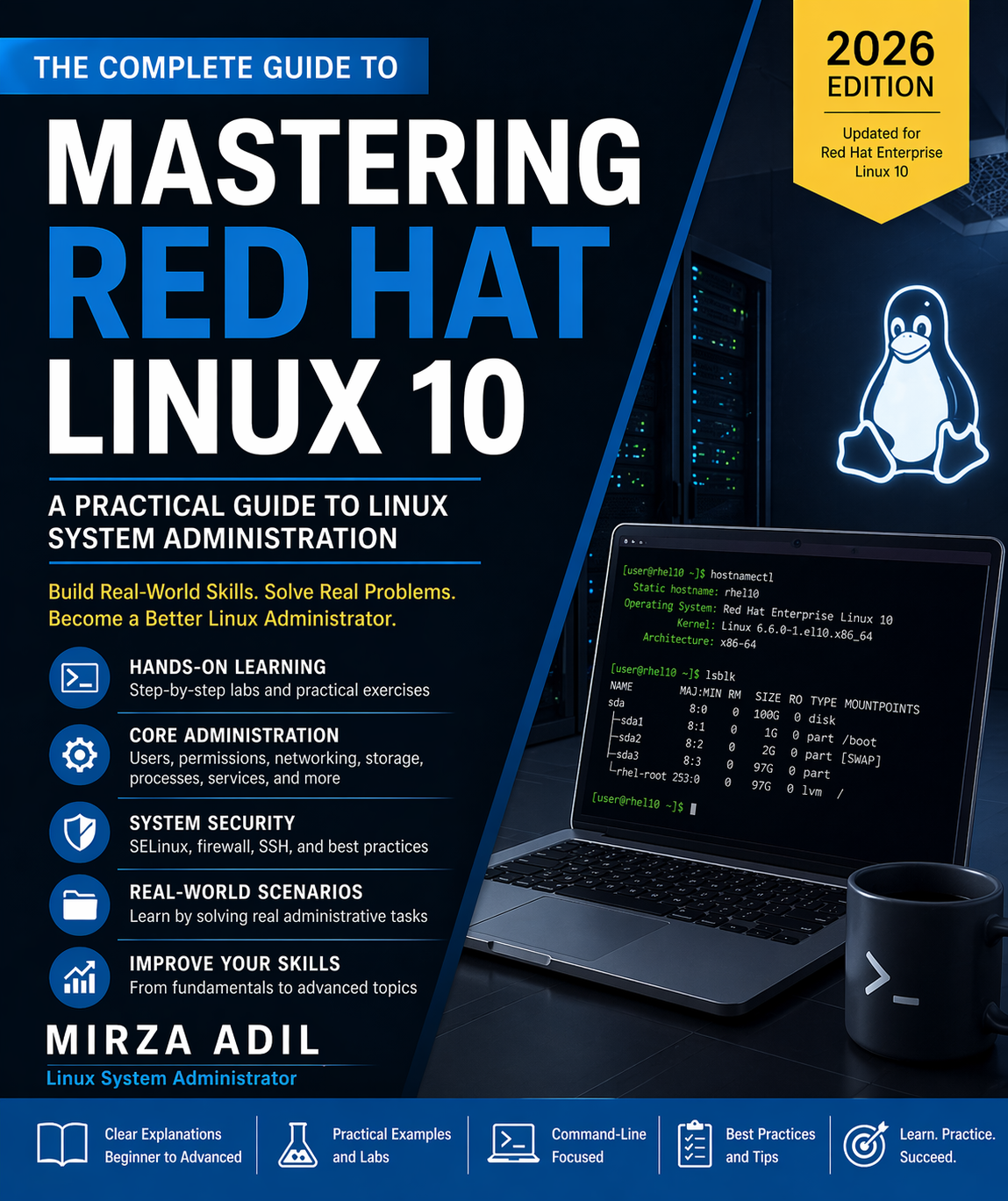Click the 'Learn. Practice. Succeed.' footer label

tap(947, 1145)
